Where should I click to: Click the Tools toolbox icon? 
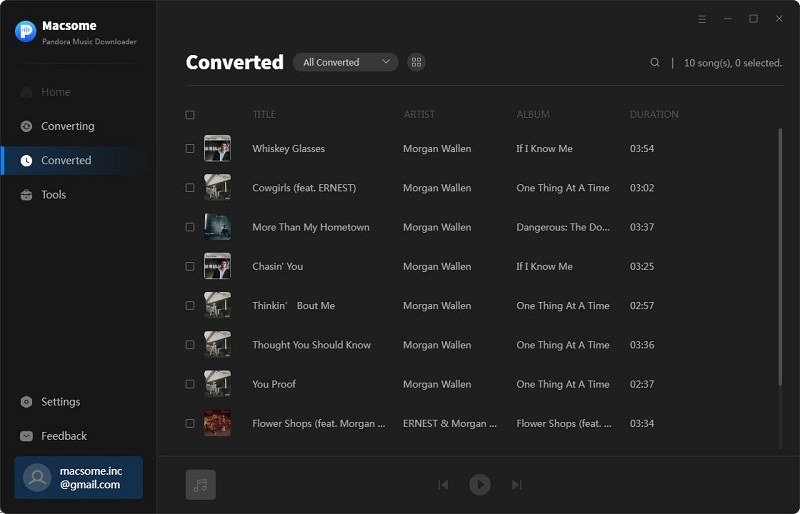tap(26, 194)
